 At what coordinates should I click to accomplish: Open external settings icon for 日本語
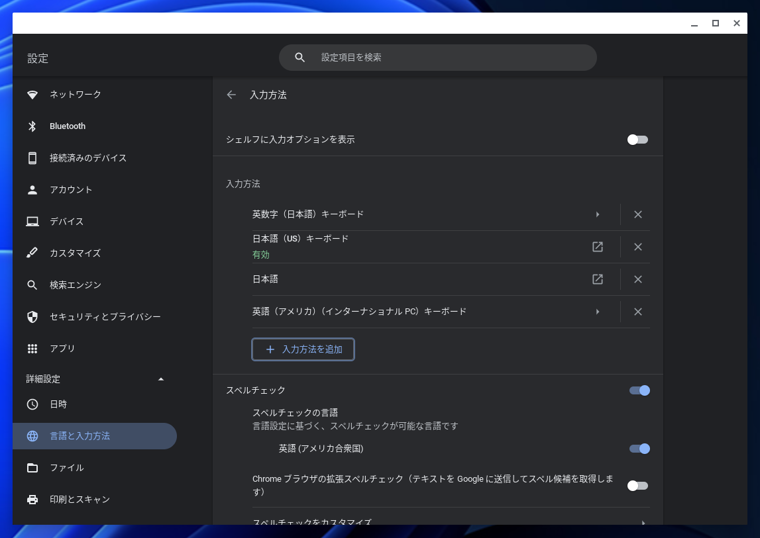pyautogui.click(x=598, y=279)
